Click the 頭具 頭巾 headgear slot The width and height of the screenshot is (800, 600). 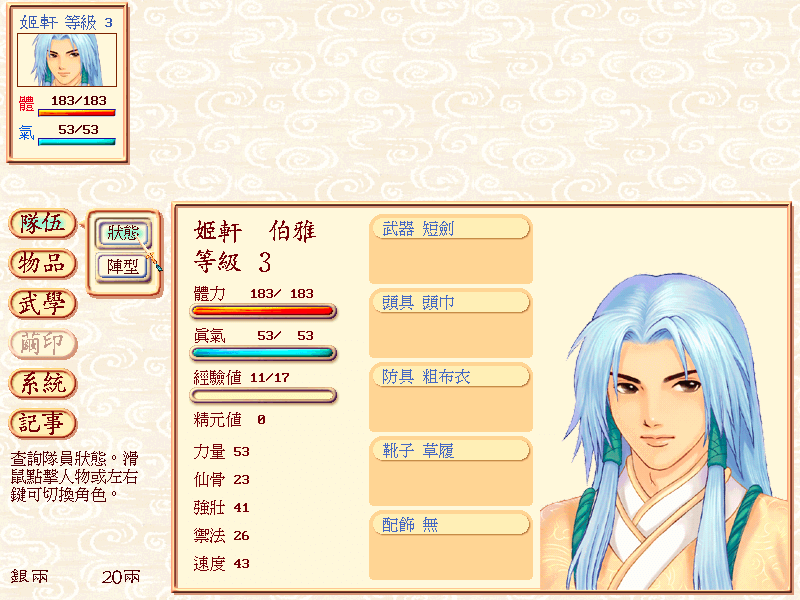coord(451,322)
